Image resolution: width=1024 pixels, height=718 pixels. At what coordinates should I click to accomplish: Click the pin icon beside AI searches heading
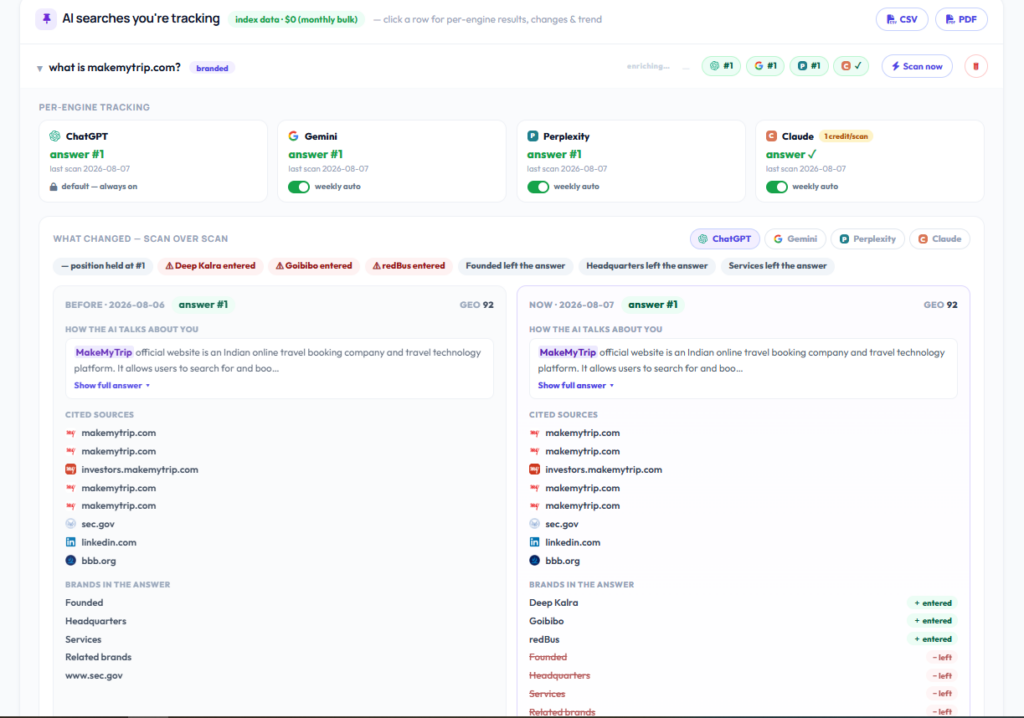[46, 19]
